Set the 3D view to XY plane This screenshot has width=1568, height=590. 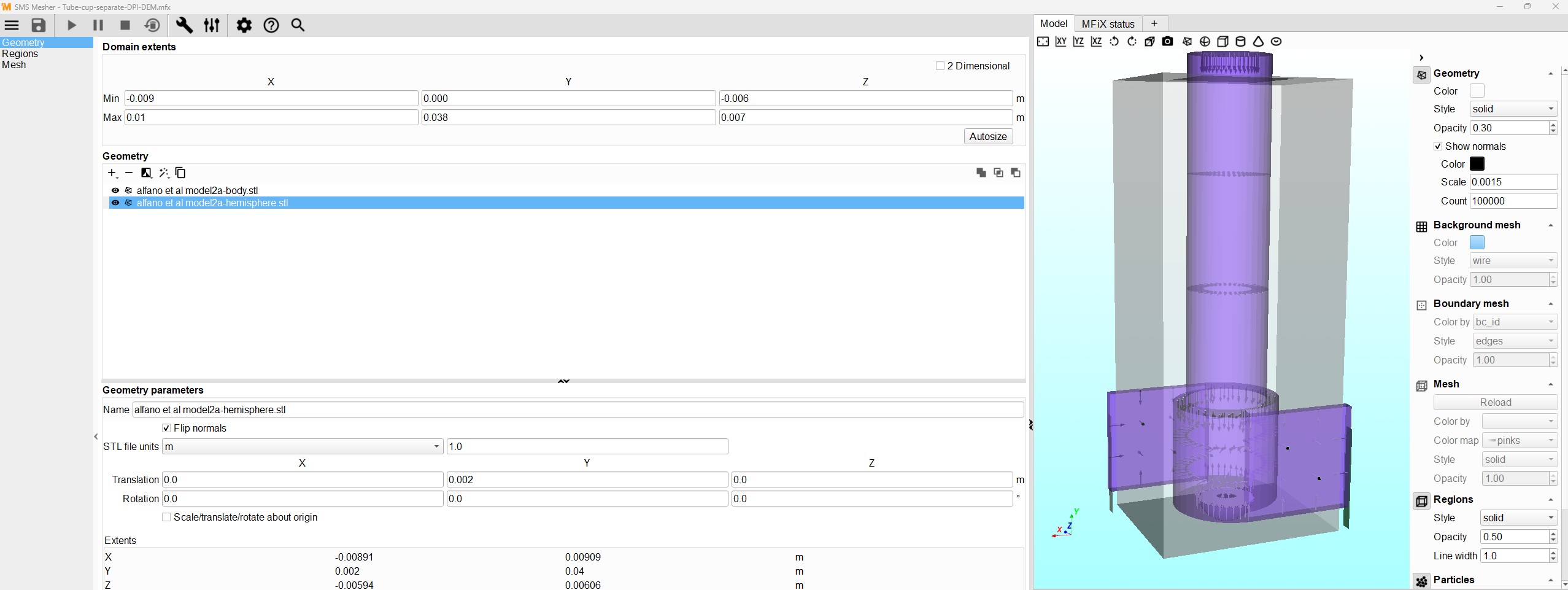(1060, 42)
